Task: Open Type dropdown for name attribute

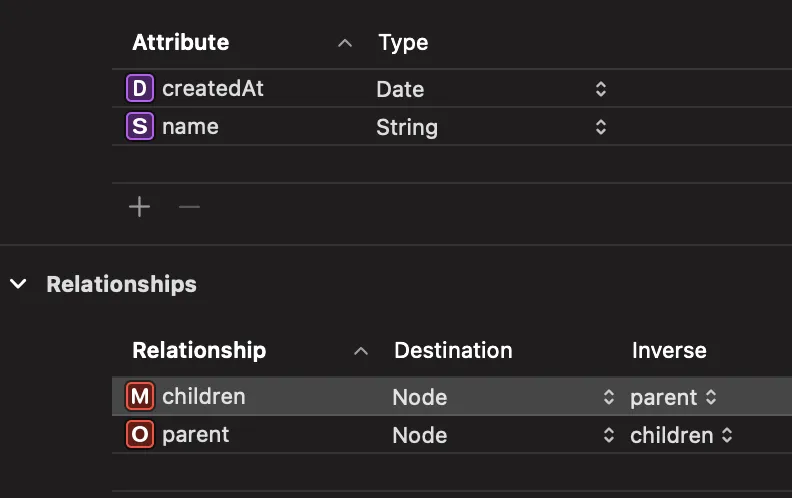Action: [x=600, y=127]
